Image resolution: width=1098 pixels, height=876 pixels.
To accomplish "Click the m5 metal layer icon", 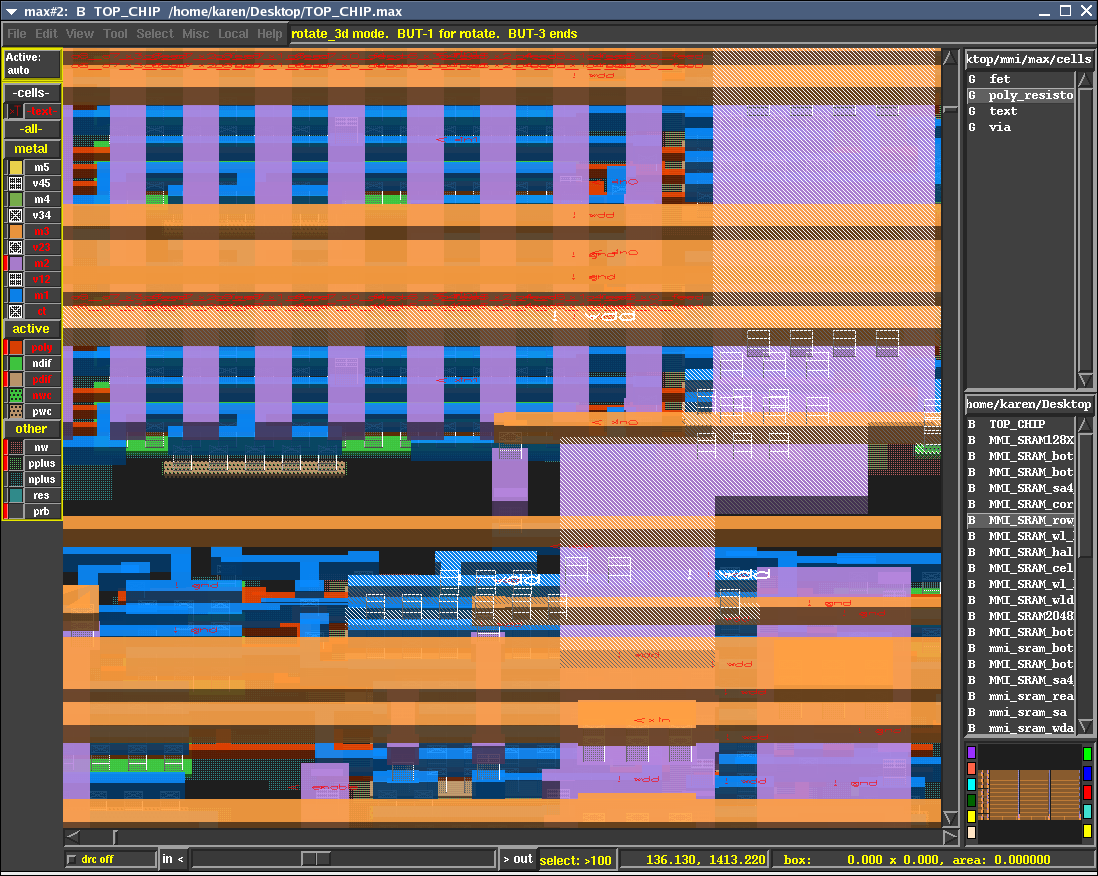I will [15, 168].
